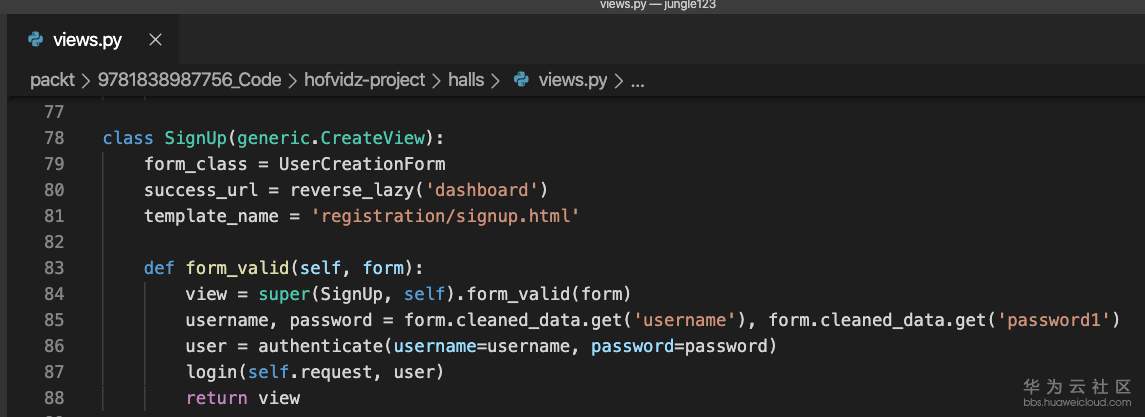The image size is (1145, 417).
Task: Click the Python file icon in breadcrumbs
Action: point(521,80)
